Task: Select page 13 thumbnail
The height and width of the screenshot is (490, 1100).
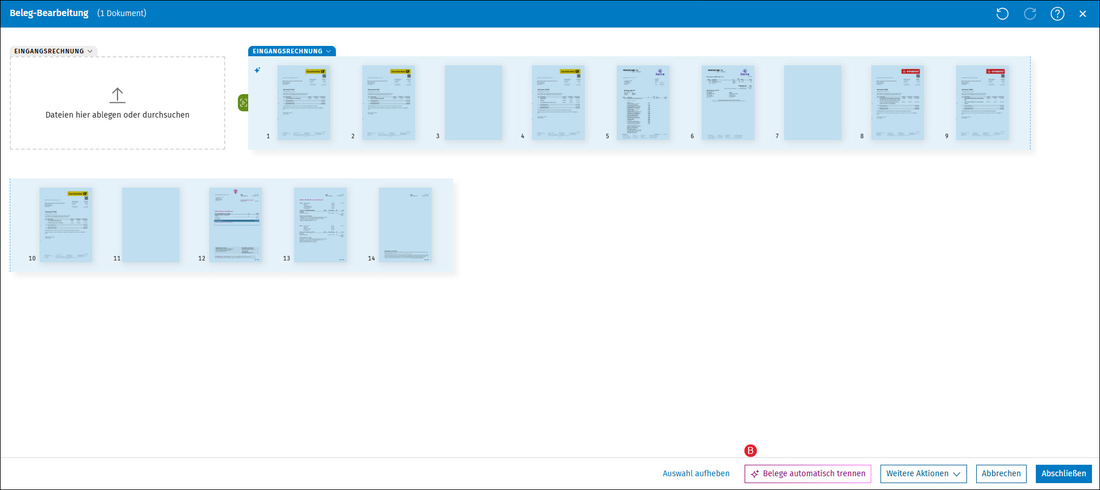Action: click(x=321, y=225)
